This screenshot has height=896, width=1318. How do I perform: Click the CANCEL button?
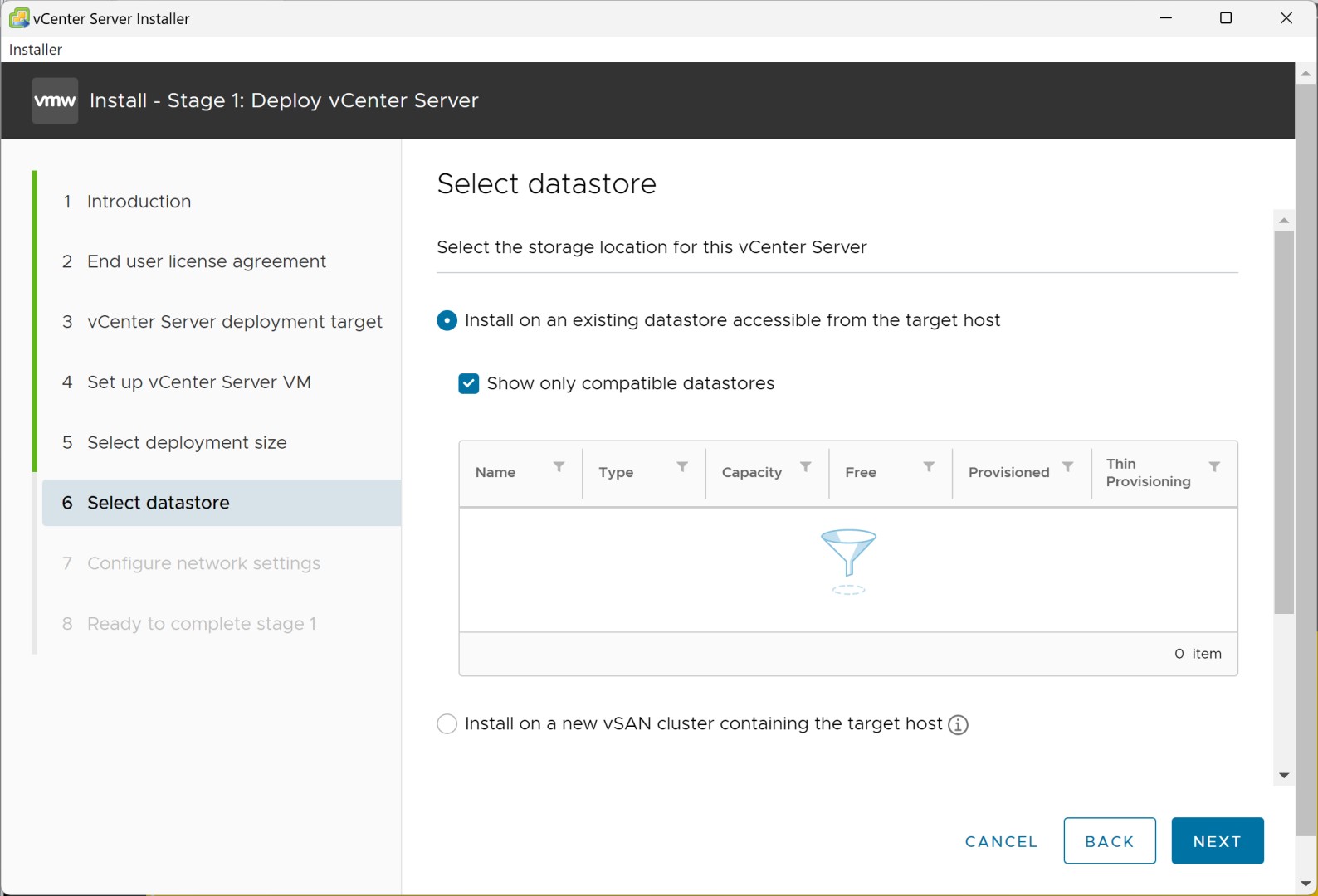pyautogui.click(x=1001, y=841)
